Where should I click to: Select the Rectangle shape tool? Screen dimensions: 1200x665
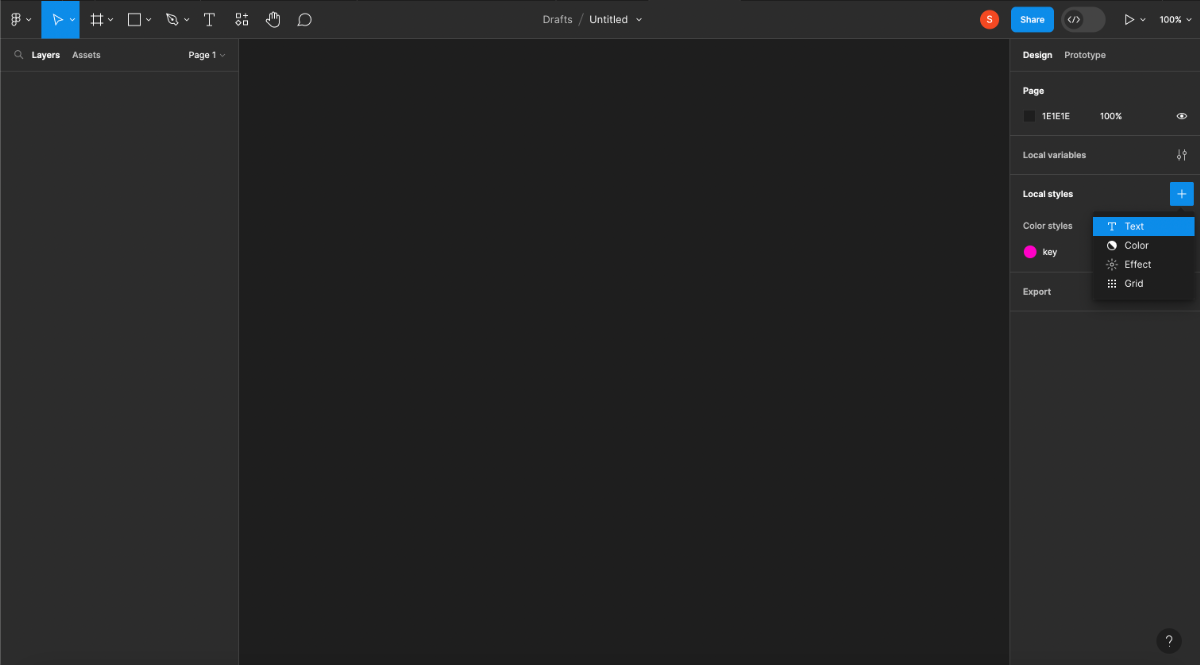click(134, 19)
